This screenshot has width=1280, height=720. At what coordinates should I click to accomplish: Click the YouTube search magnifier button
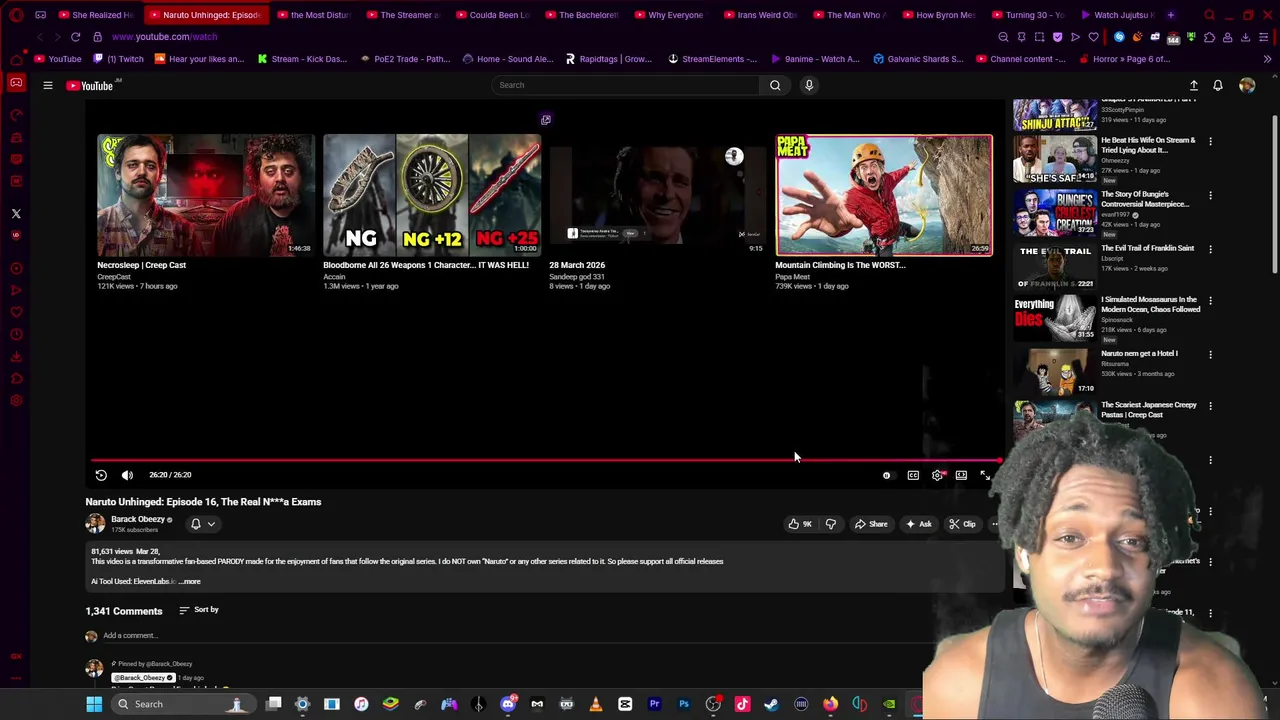775,85
